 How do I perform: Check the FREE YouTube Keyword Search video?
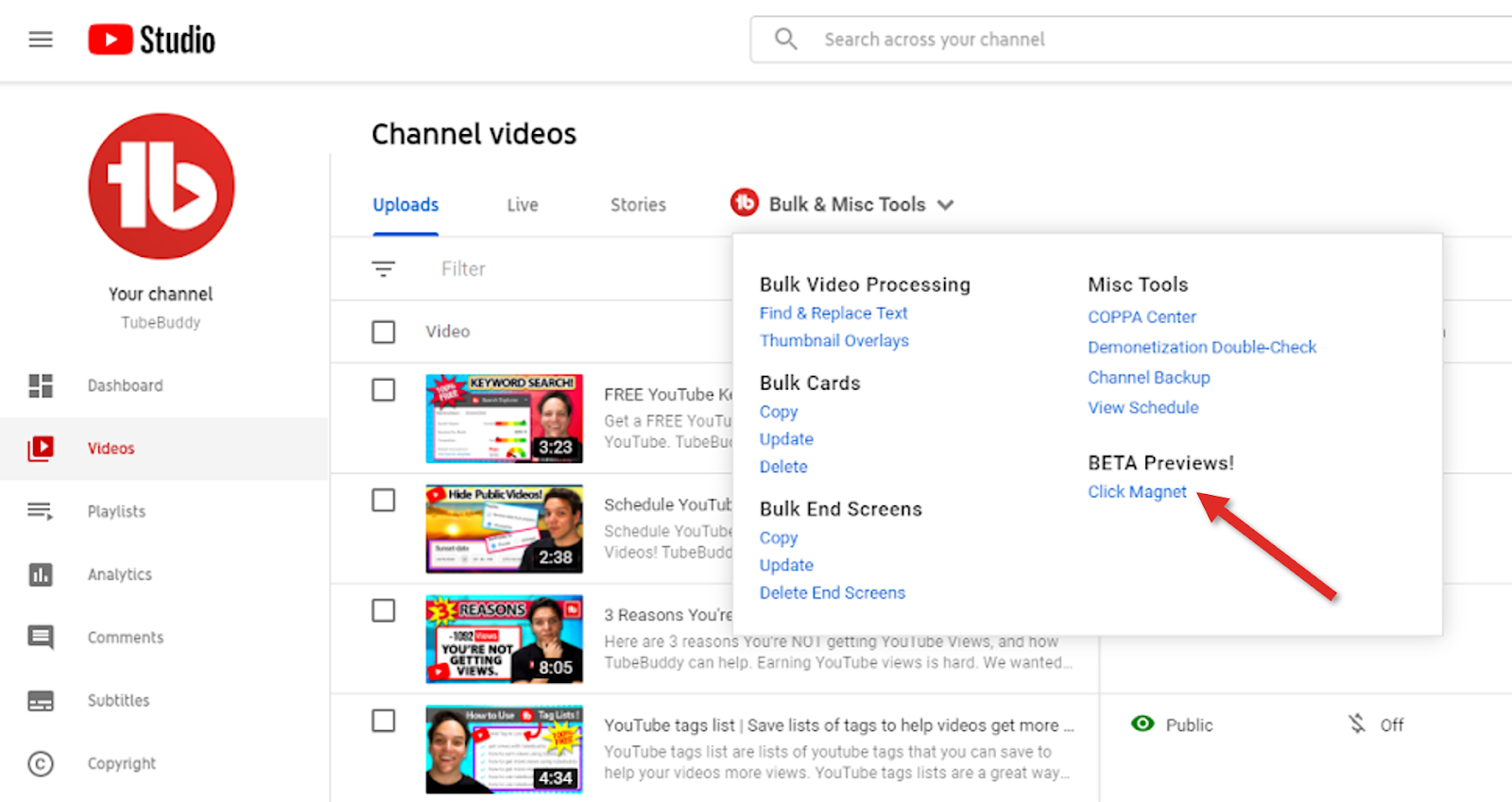[x=384, y=390]
